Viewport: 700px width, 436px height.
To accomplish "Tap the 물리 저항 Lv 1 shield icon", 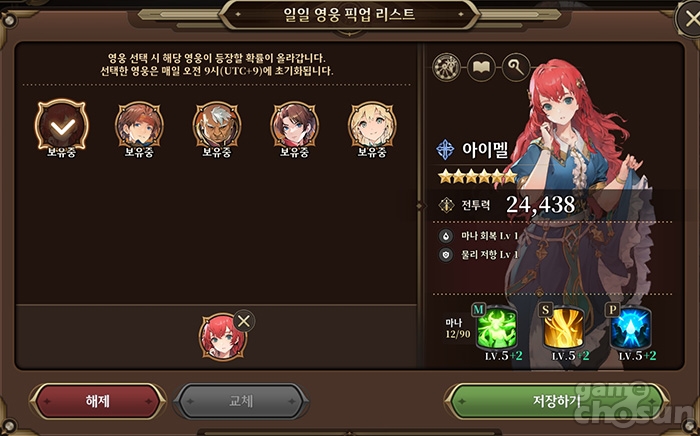I will [x=446, y=255].
